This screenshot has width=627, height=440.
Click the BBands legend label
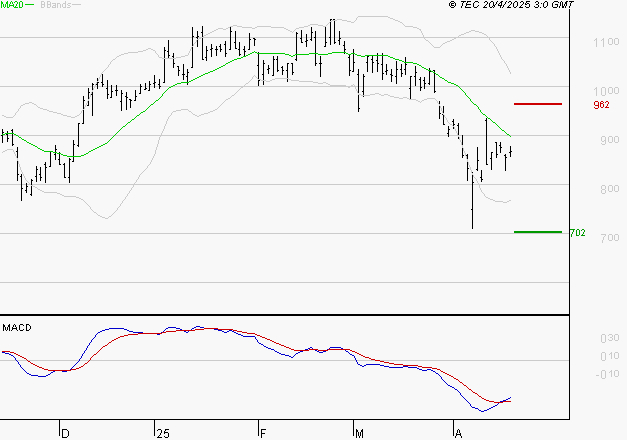click(x=56, y=5)
